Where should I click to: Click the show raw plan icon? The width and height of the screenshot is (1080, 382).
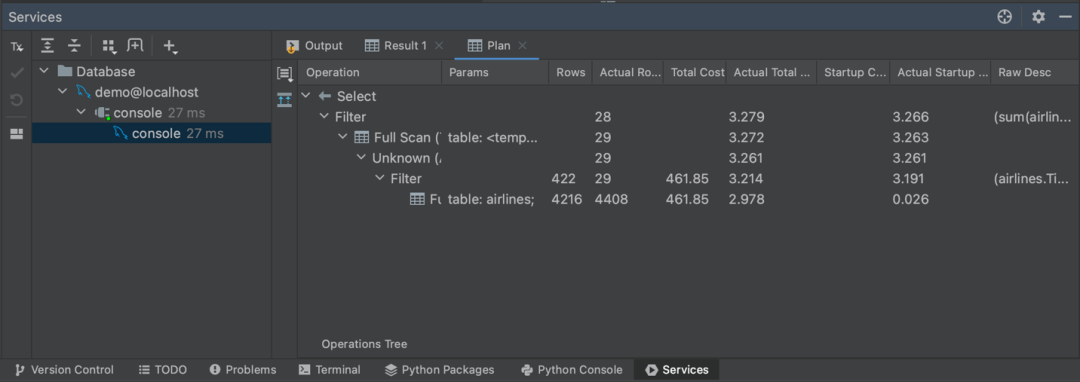[284, 74]
